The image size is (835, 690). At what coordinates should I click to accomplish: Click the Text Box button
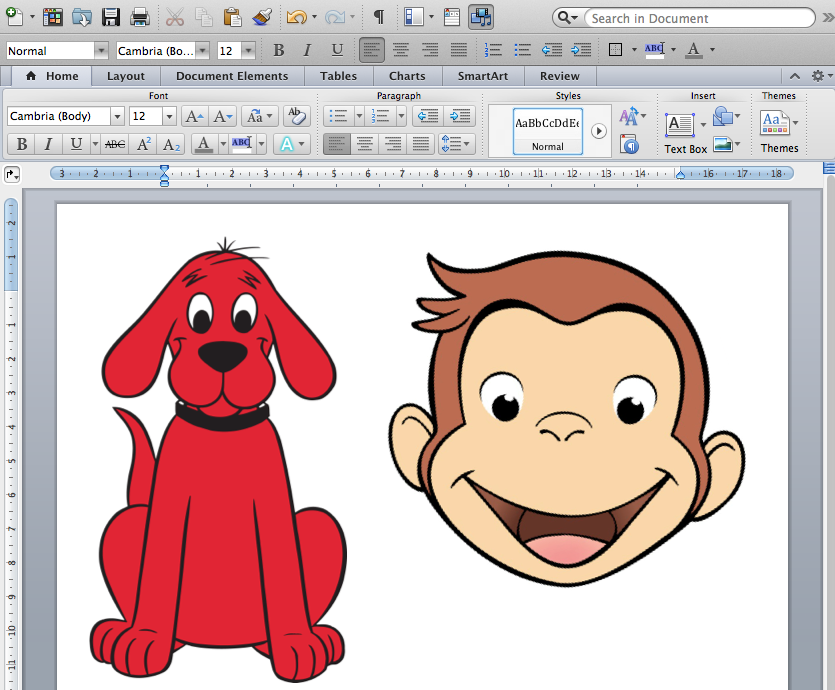(685, 134)
